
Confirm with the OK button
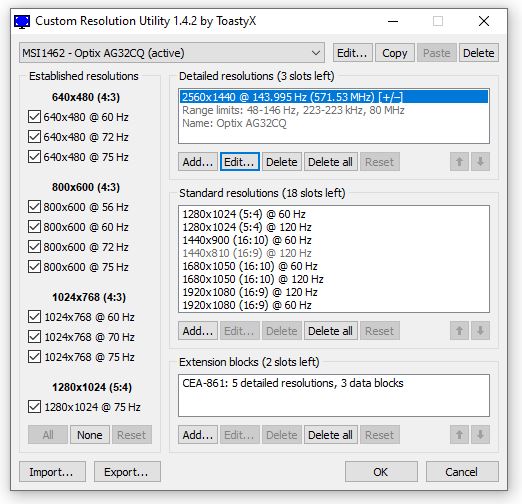381,472
